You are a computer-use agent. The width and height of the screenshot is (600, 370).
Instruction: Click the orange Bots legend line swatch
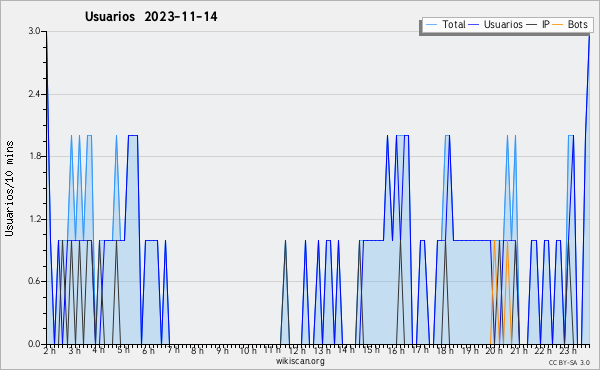[x=558, y=25]
